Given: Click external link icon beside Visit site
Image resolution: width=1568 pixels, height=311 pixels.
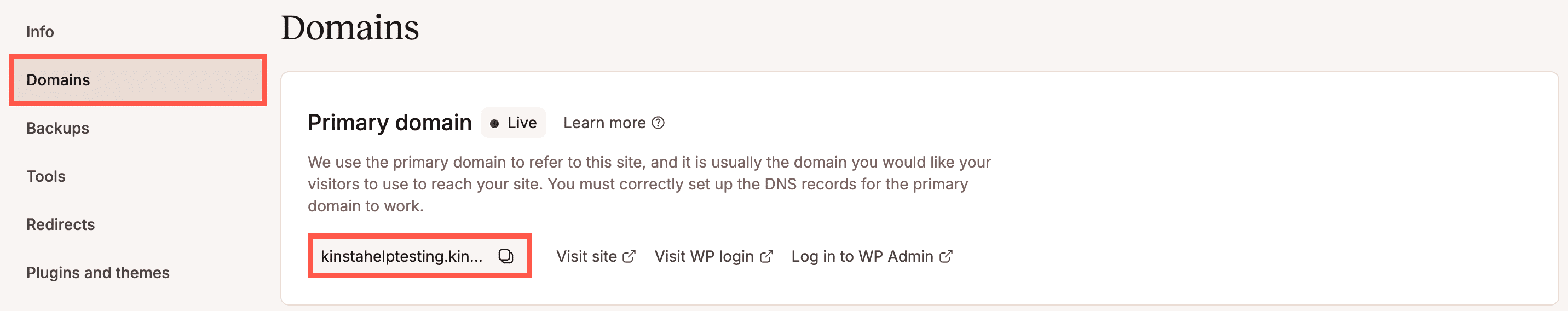Looking at the screenshot, I should pos(629,256).
